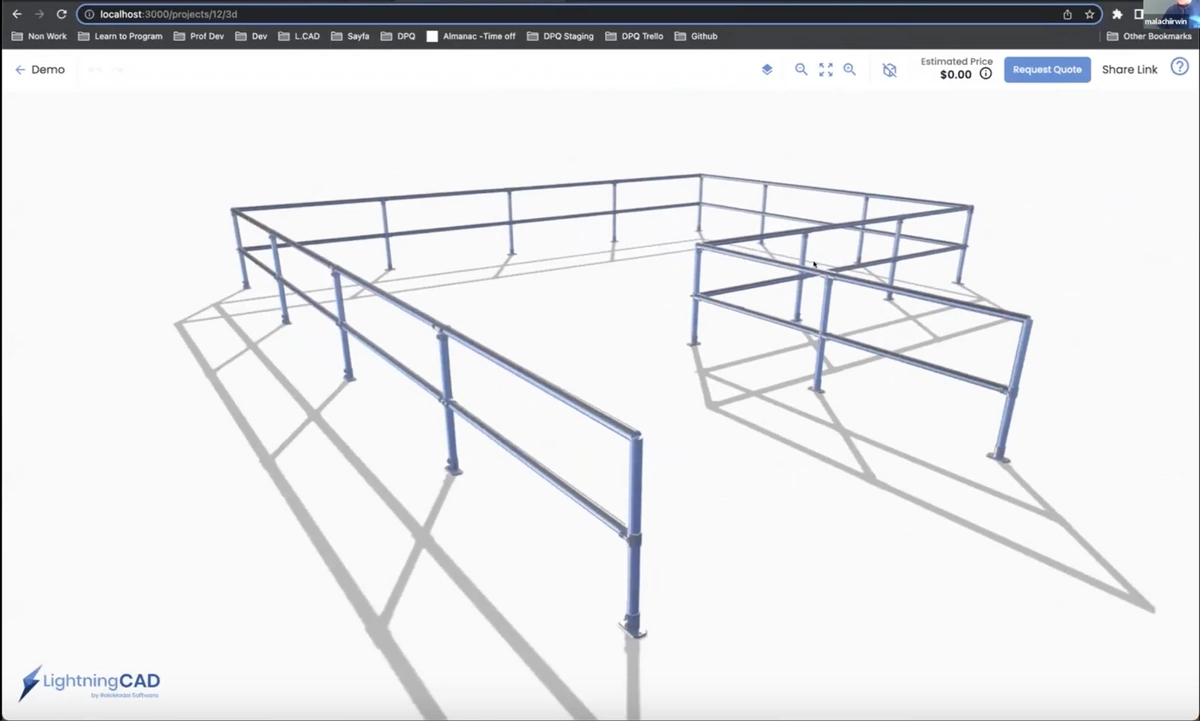
Task: Click the $0.00 estimated price value
Action: tap(956, 75)
